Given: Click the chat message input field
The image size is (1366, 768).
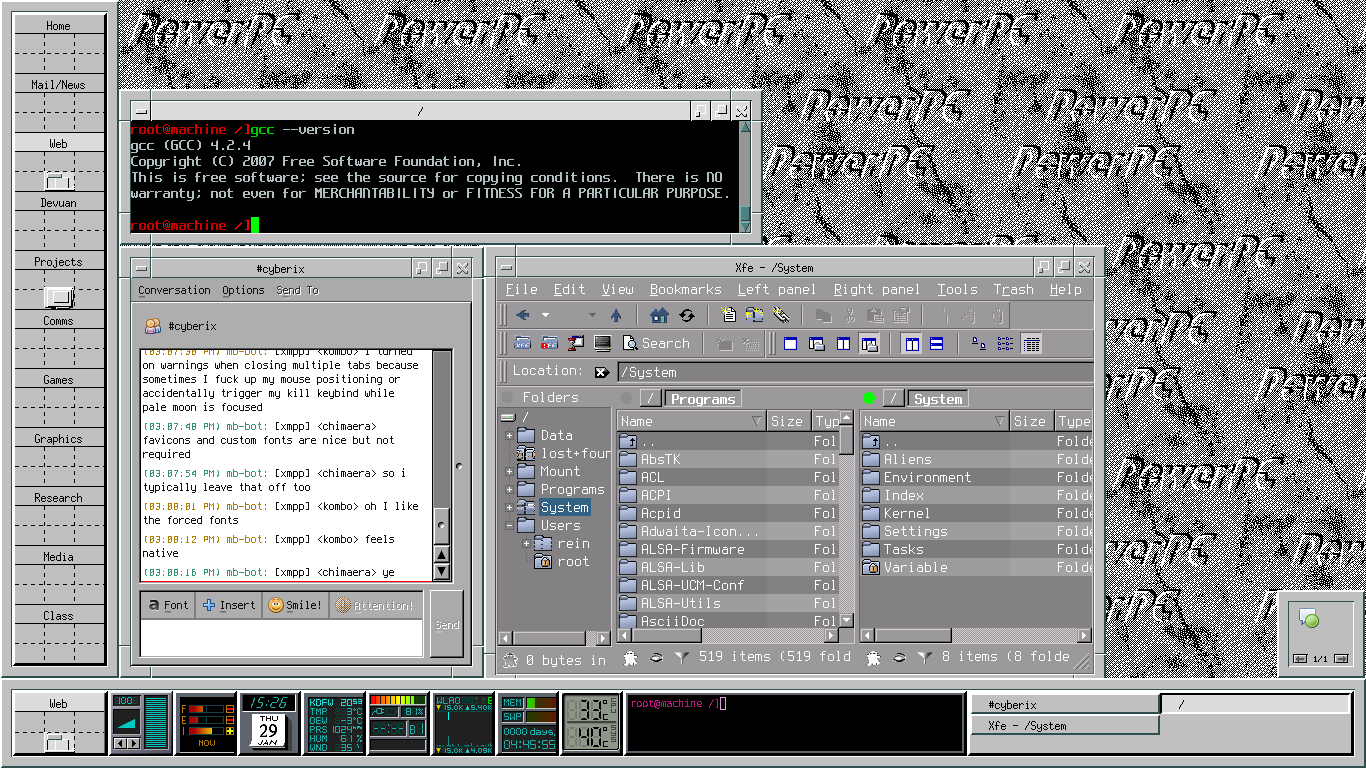Looking at the screenshot, I should pos(280,637).
